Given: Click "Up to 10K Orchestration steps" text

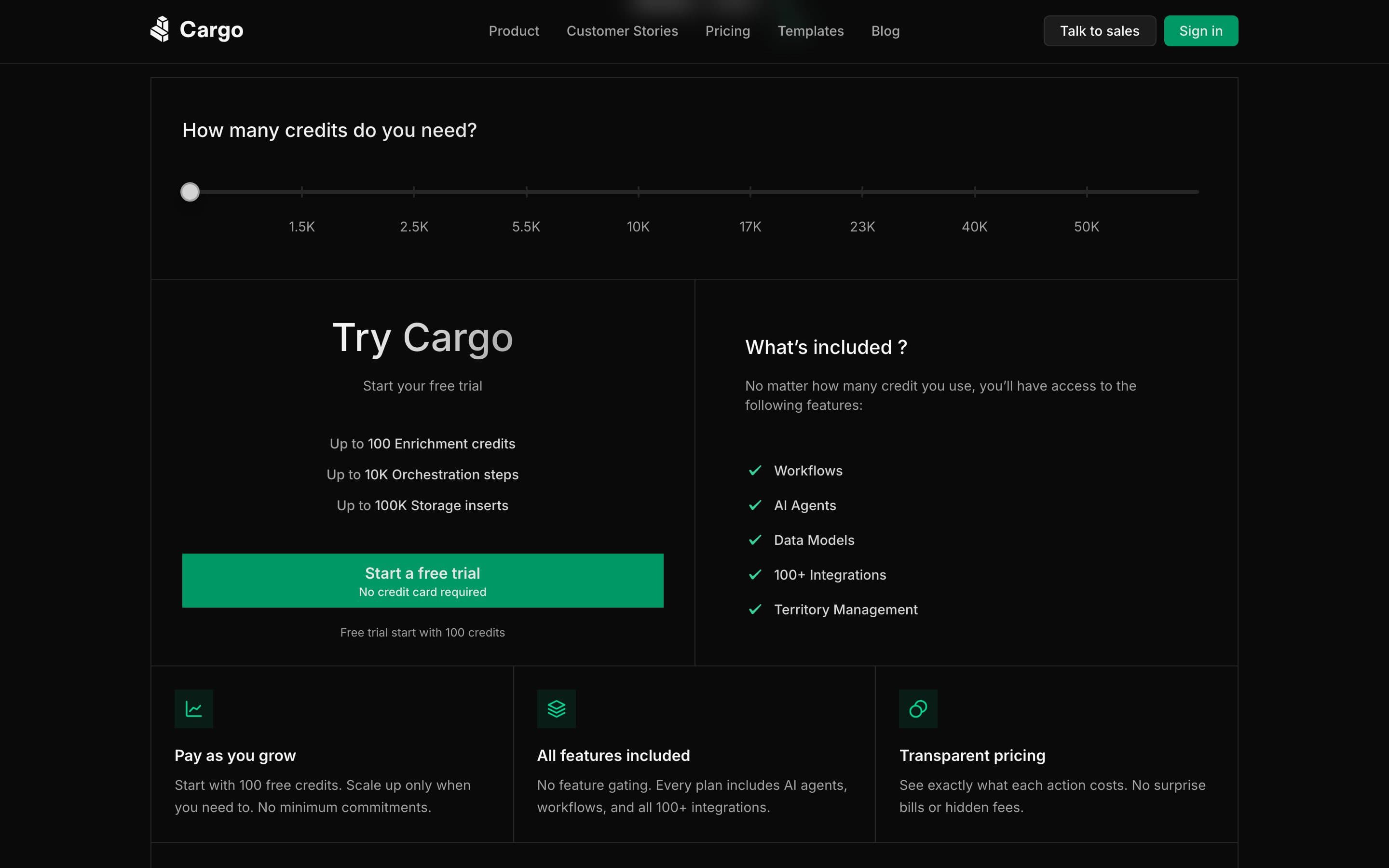Looking at the screenshot, I should tap(422, 475).
